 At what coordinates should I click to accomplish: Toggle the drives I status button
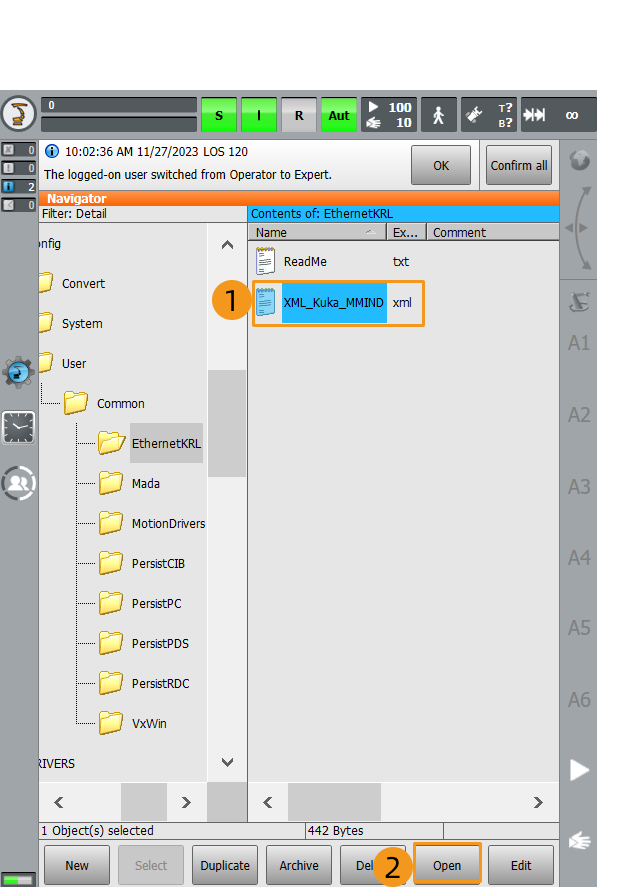pyautogui.click(x=259, y=115)
